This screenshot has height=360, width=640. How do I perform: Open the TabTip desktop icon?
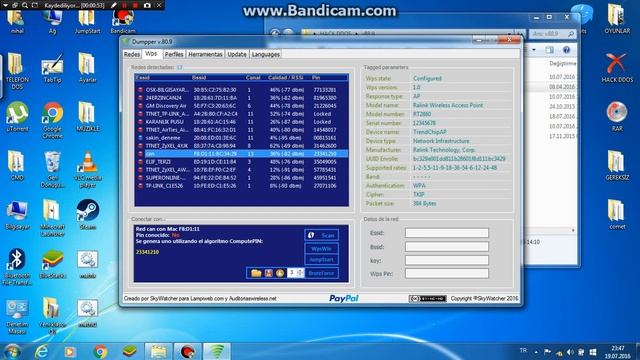pyautogui.click(x=53, y=68)
